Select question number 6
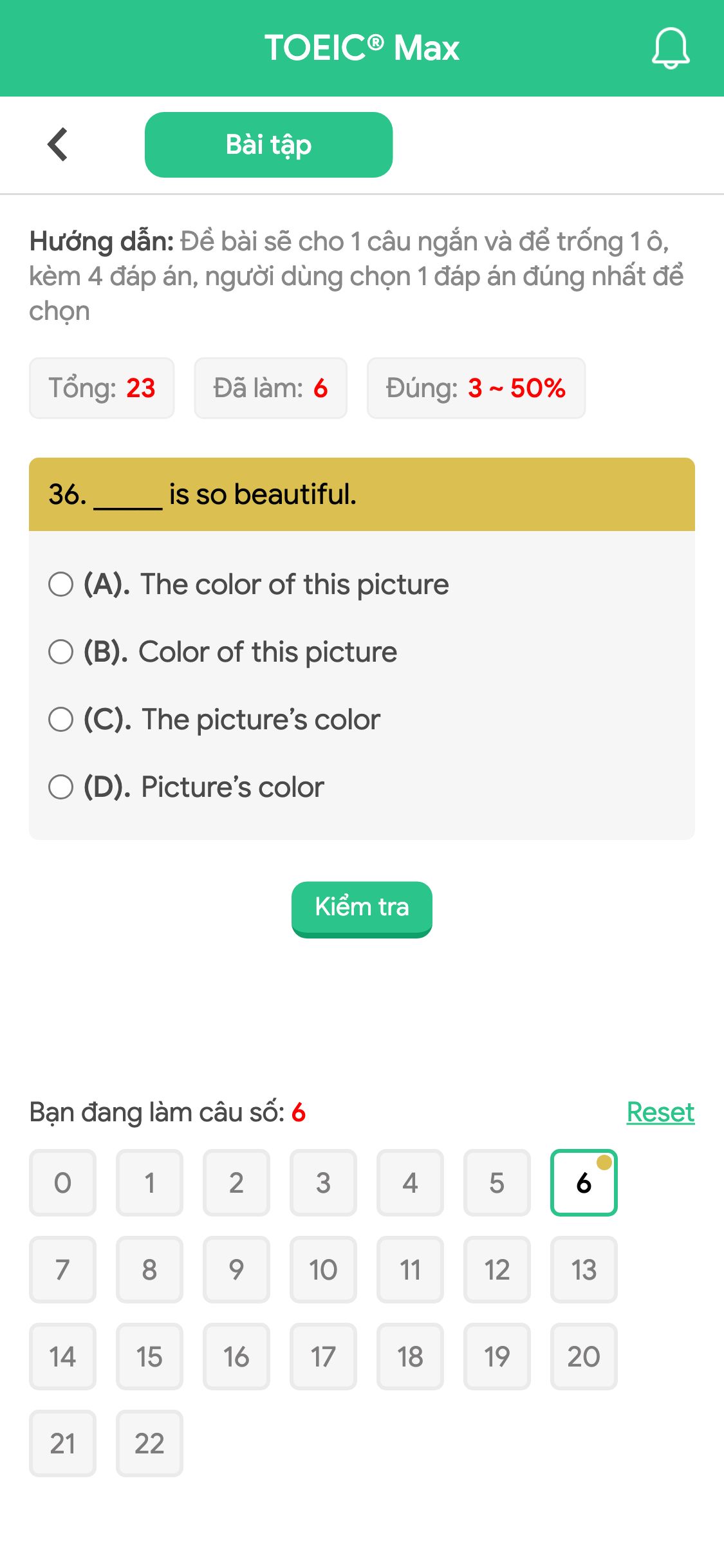724x1568 pixels. point(584,1183)
